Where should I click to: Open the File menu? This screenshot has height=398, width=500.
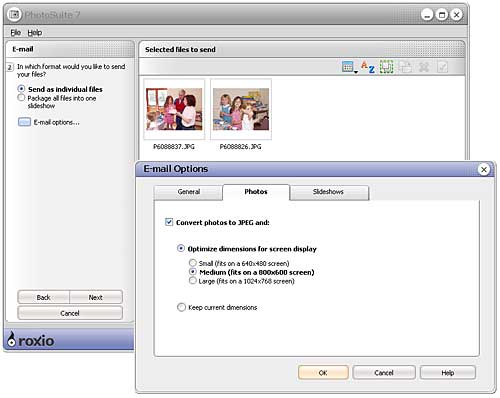[15, 32]
